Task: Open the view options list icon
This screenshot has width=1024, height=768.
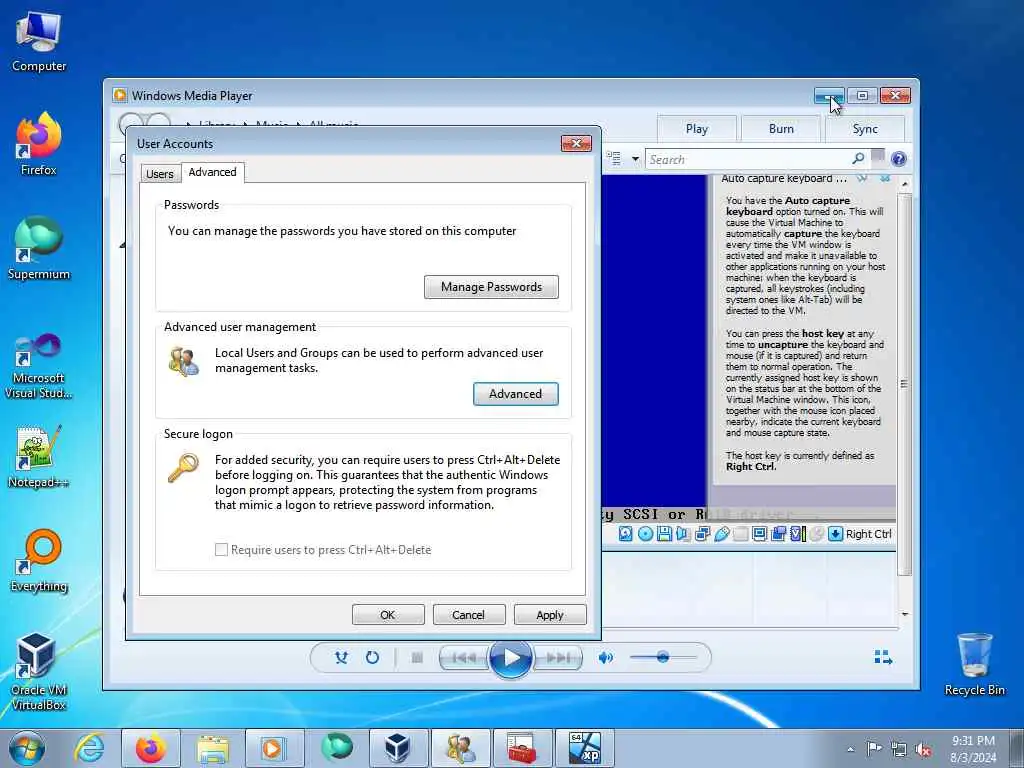Action: pyautogui.click(x=613, y=158)
